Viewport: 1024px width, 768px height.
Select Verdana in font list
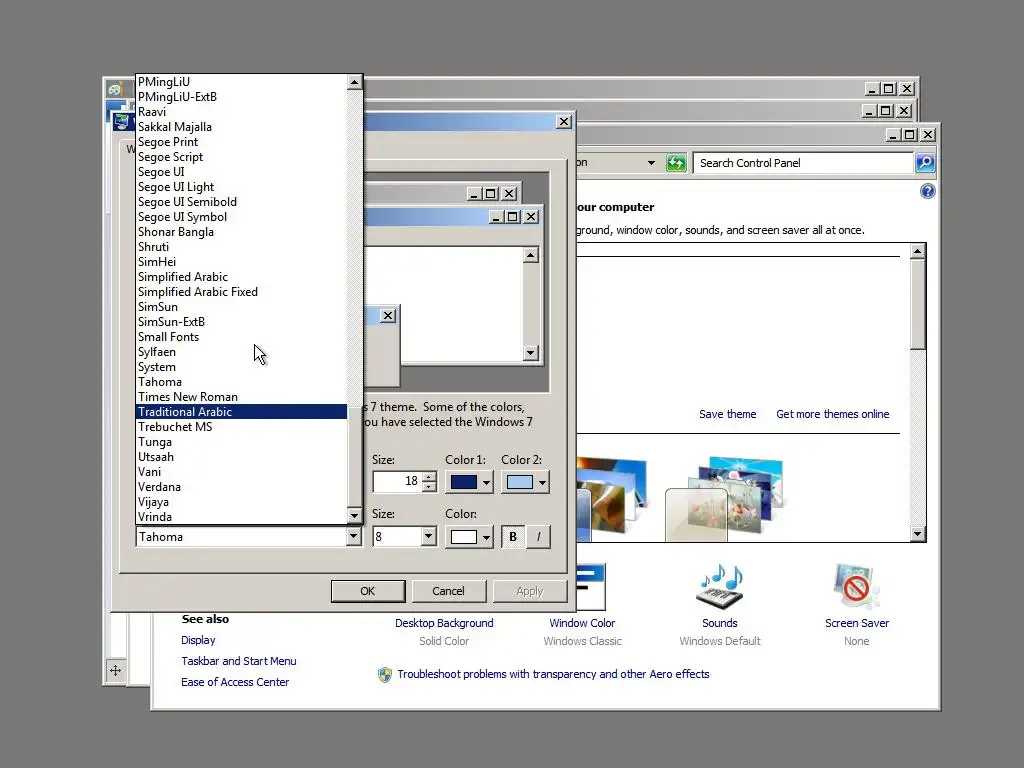tap(242, 487)
